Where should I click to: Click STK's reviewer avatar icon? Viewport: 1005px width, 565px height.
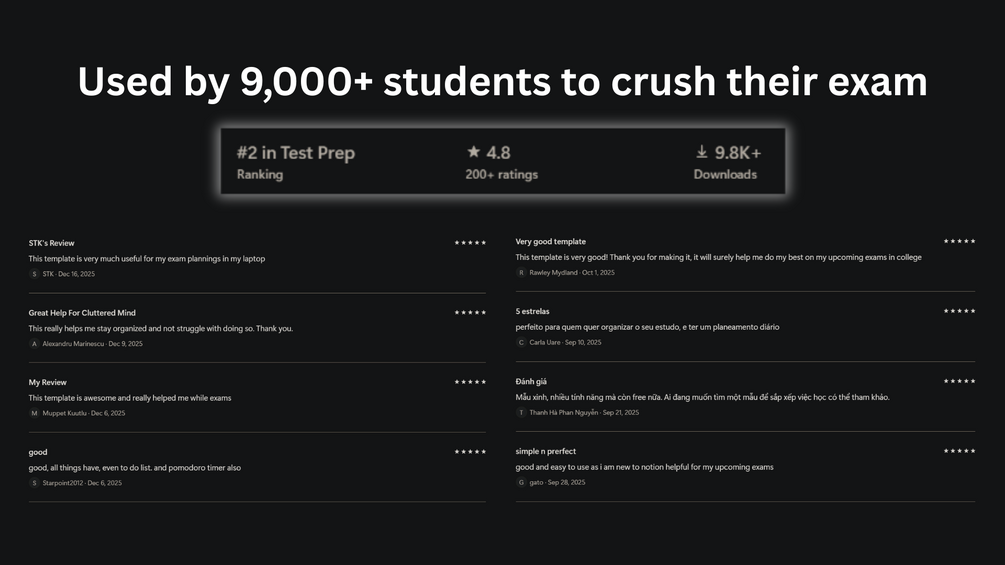[x=34, y=274]
